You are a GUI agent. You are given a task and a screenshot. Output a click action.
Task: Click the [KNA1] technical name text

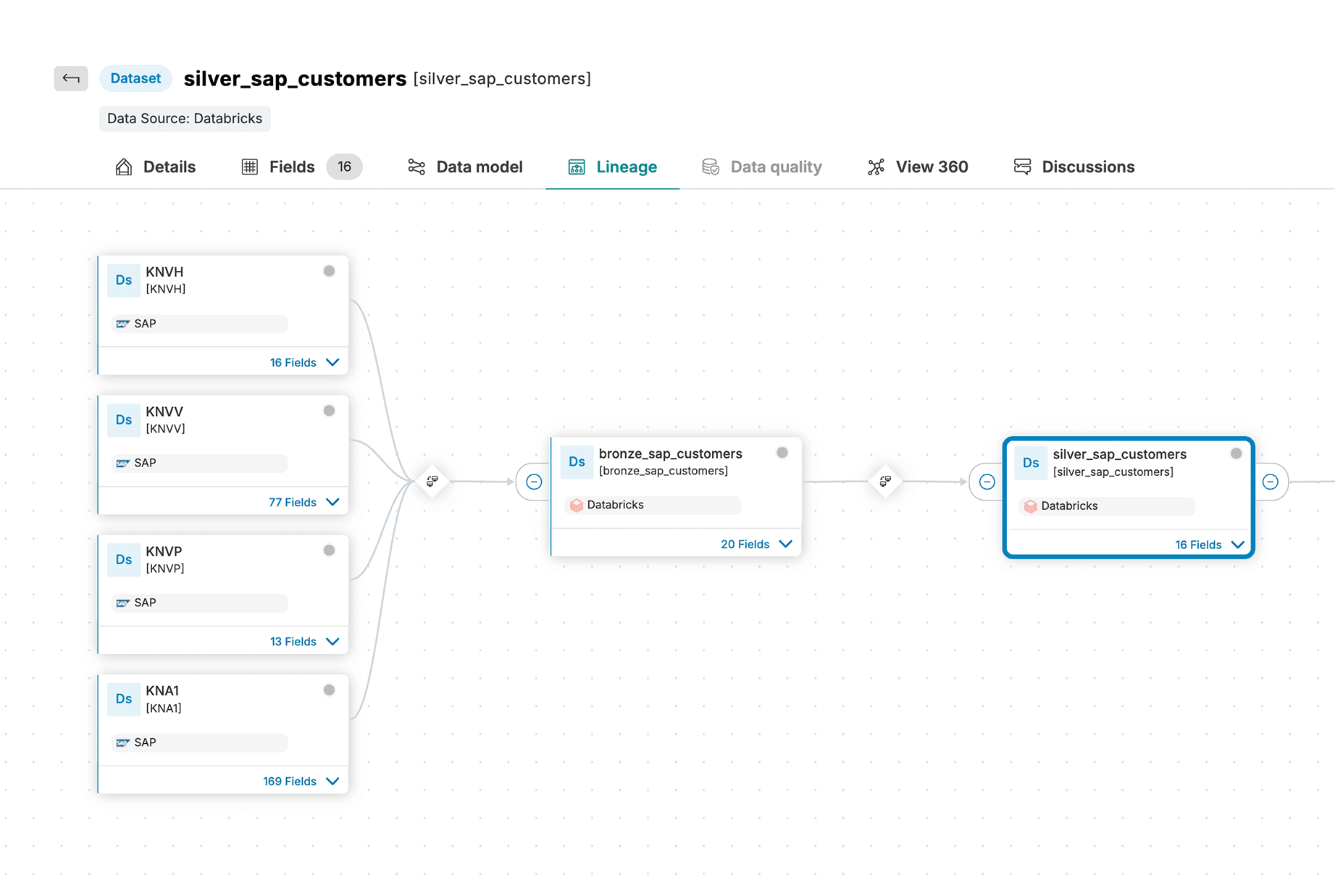164,708
